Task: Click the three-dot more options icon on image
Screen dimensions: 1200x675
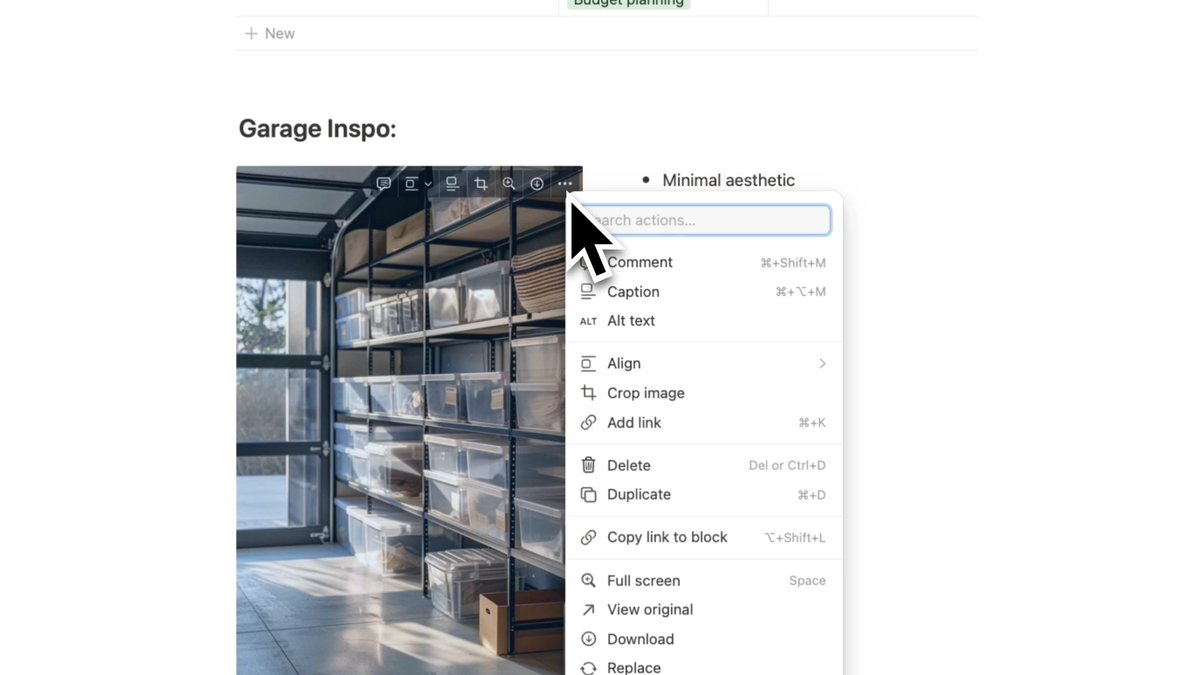Action: [x=566, y=184]
